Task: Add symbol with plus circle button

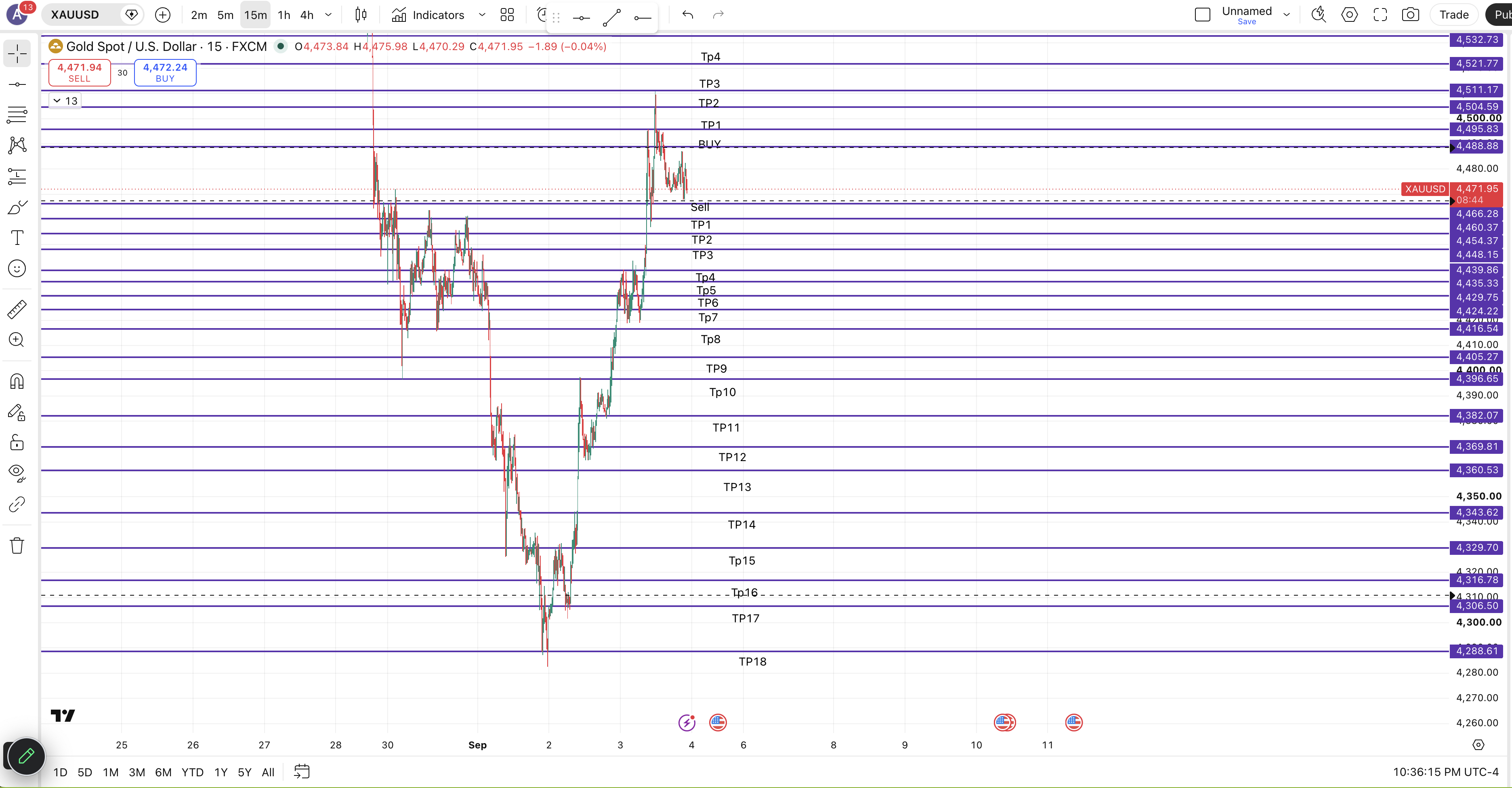Action: [x=163, y=15]
